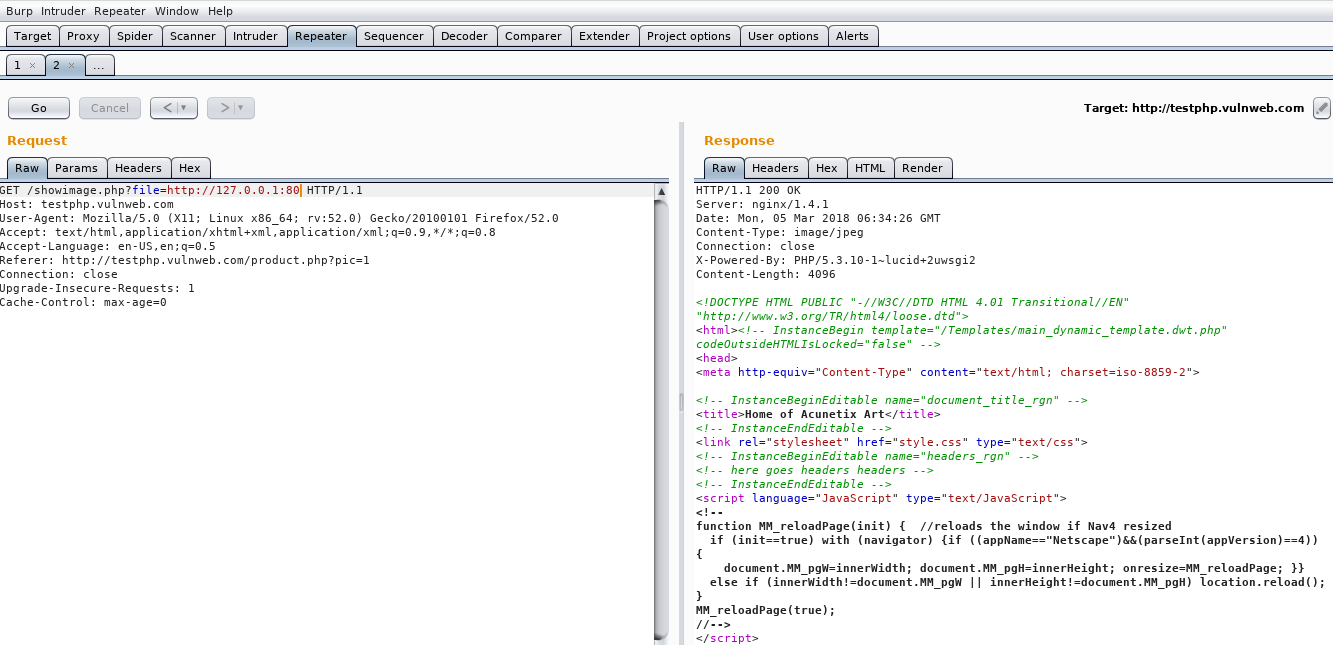Click the request scrollbar up arrow
This screenshot has height=645, width=1333.
click(661, 191)
